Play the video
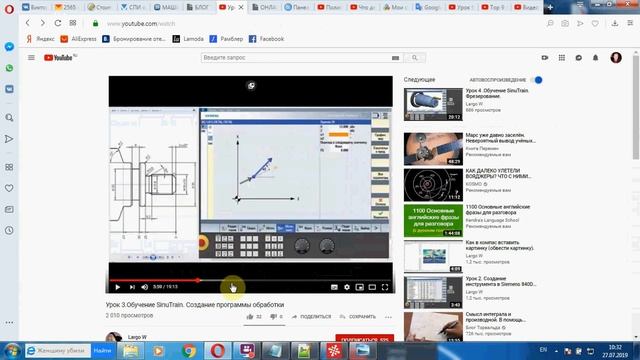The image size is (640, 360). (x=118, y=287)
